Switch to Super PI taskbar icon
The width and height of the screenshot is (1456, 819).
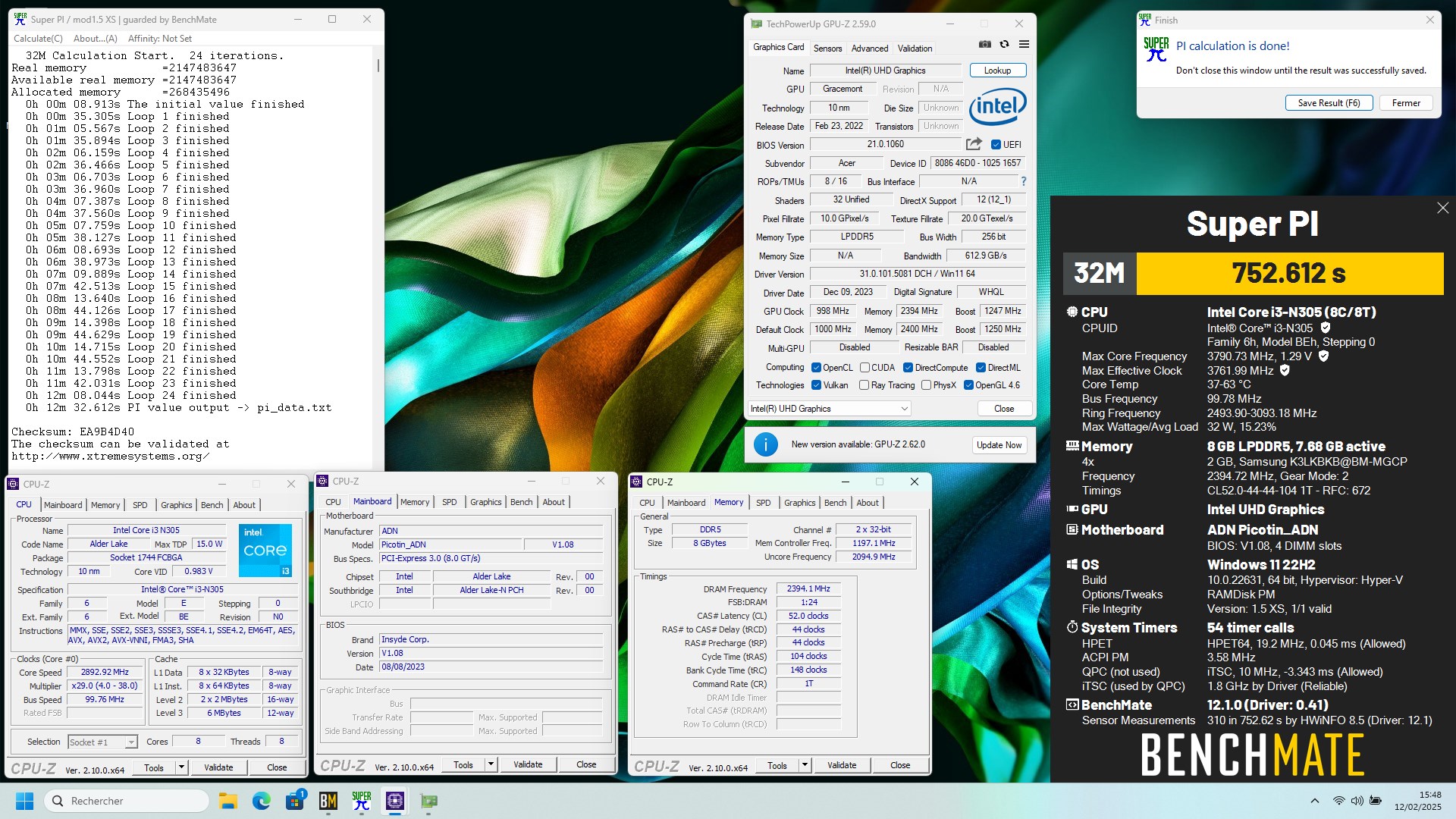362,801
